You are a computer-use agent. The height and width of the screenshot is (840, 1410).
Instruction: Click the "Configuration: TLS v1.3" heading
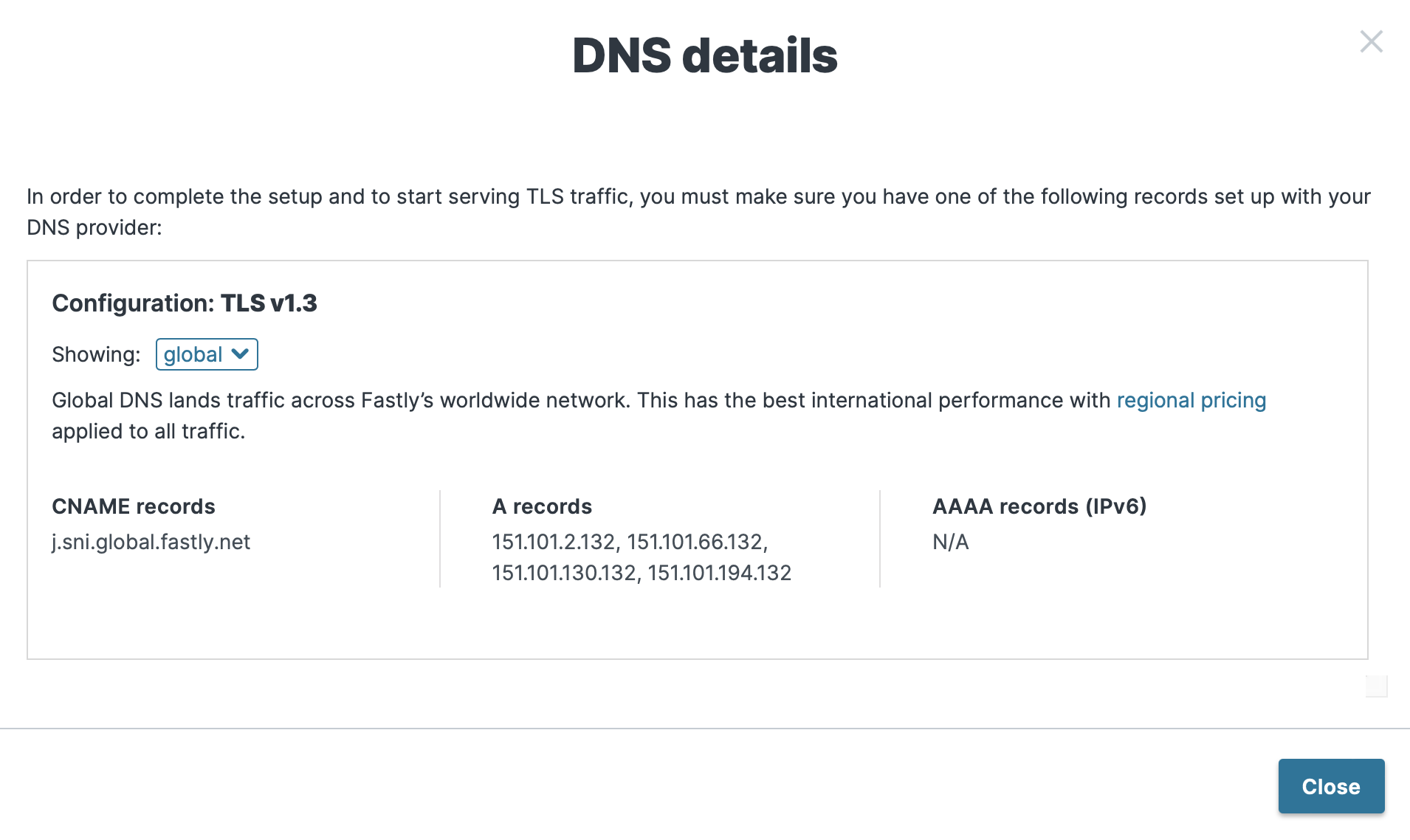(x=184, y=303)
